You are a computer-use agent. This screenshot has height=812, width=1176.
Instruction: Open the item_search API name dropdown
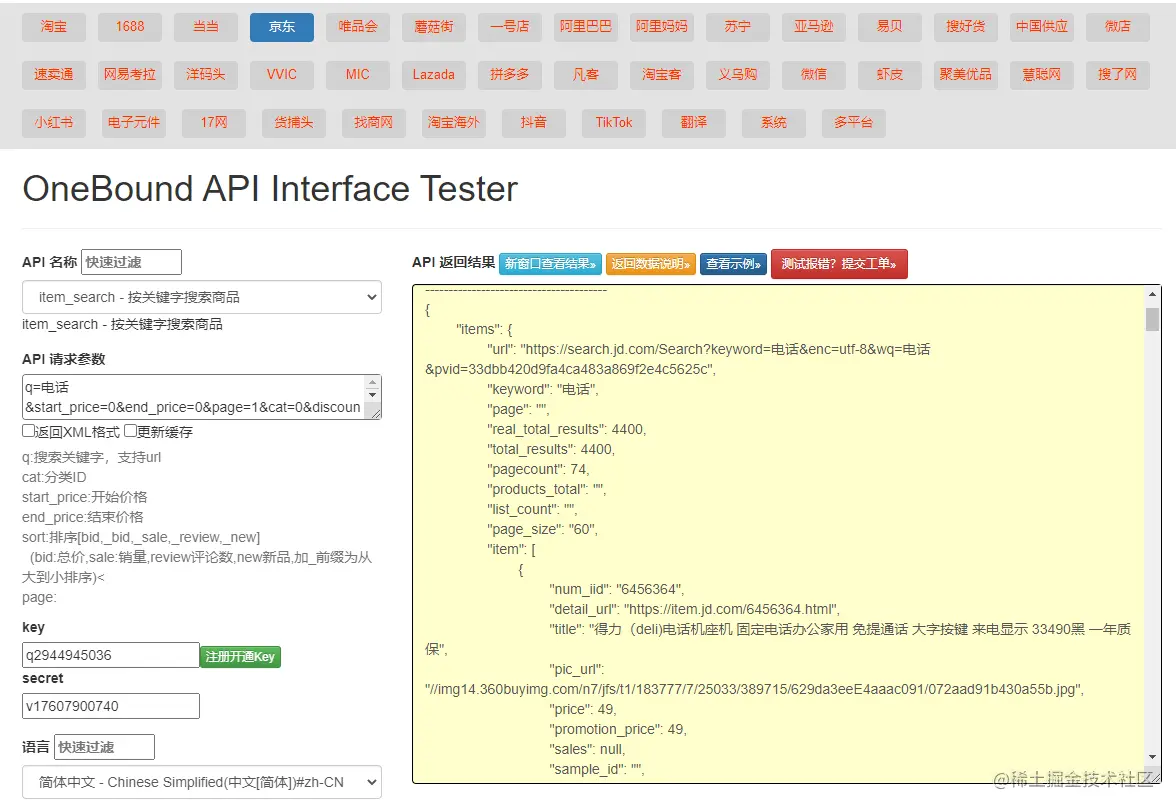point(201,297)
